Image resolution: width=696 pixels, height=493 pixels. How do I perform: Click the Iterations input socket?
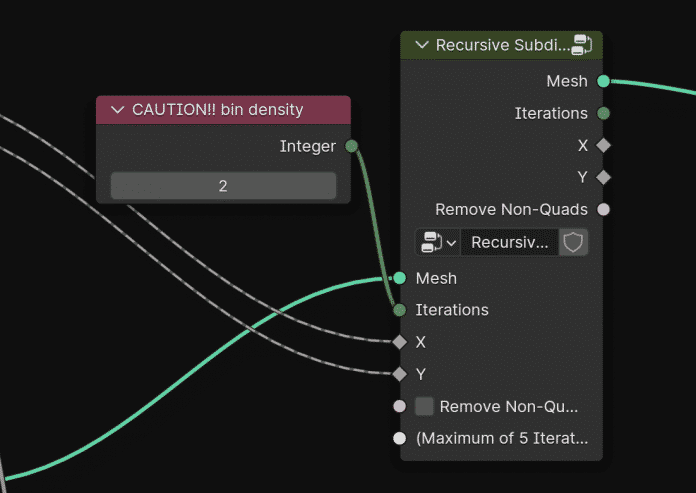[399, 310]
